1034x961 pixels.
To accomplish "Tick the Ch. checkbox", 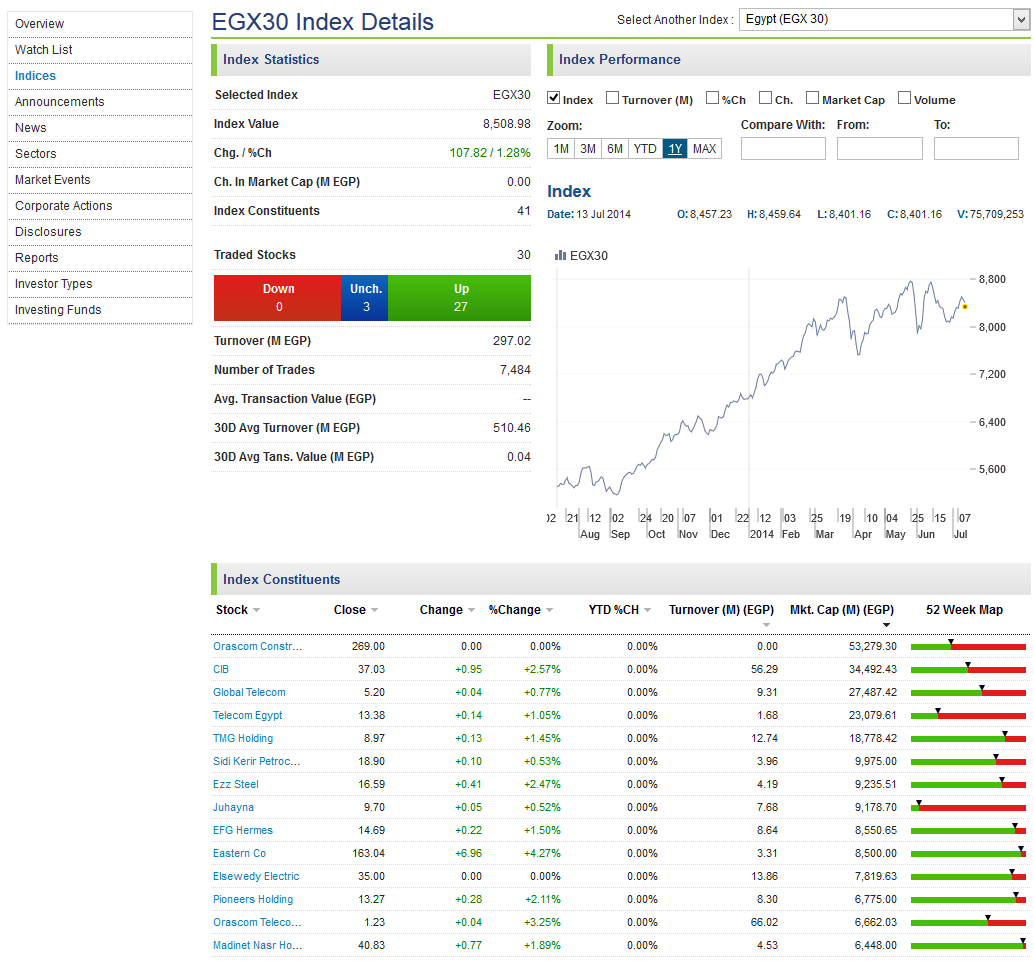I will [x=766, y=98].
